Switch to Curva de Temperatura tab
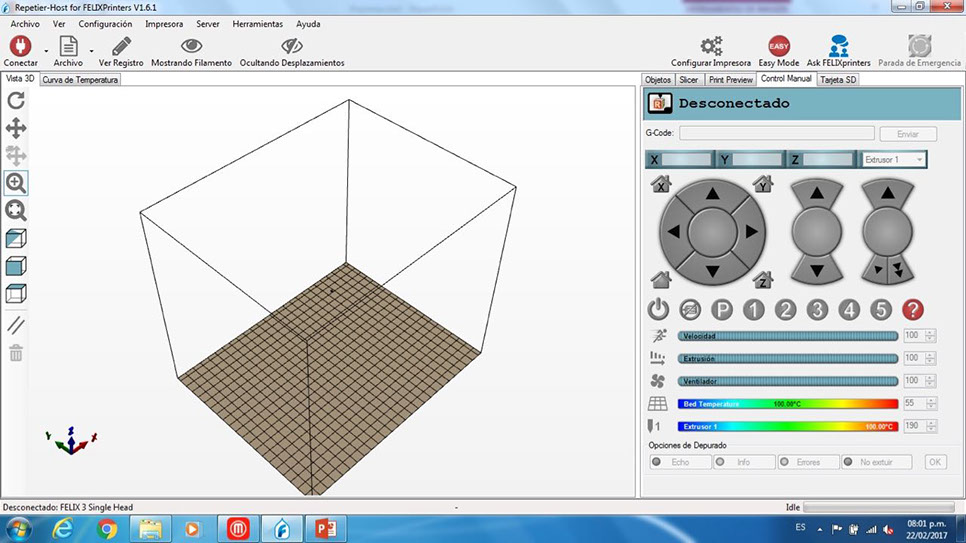The width and height of the screenshot is (966, 543). point(80,80)
